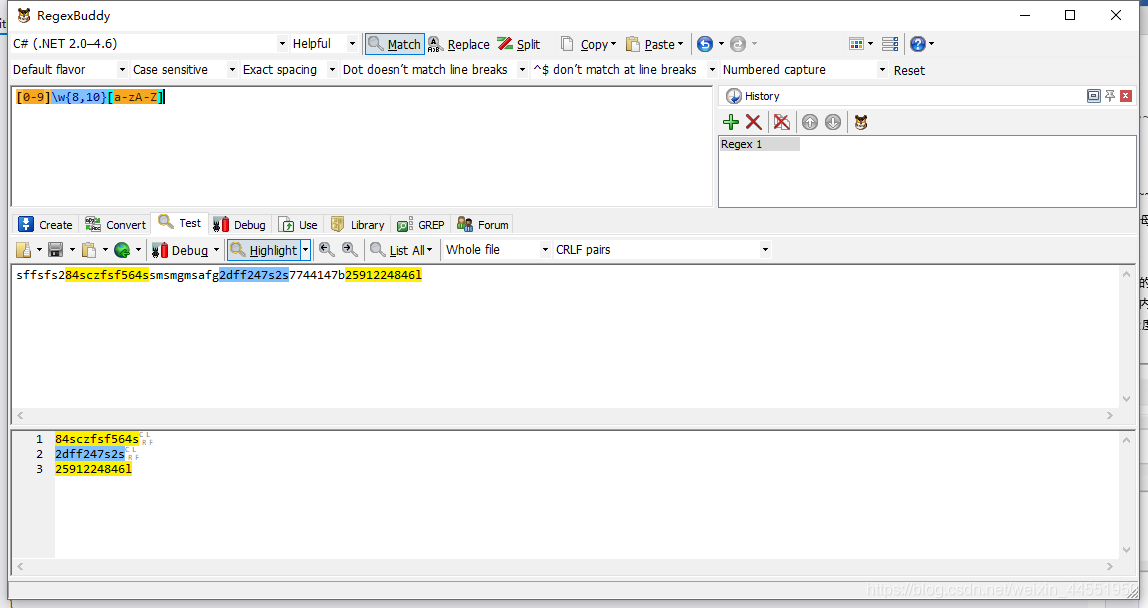Select the Test tab
Viewport: 1148px width, 608px height.
(x=180, y=223)
